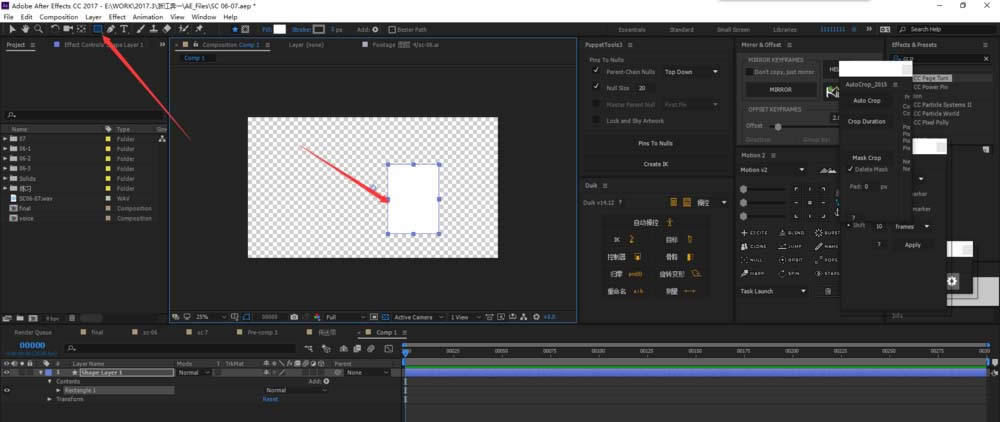Screen dimensions: 1000x422
Task: Click the white Fill color swatch
Action: pos(280,30)
